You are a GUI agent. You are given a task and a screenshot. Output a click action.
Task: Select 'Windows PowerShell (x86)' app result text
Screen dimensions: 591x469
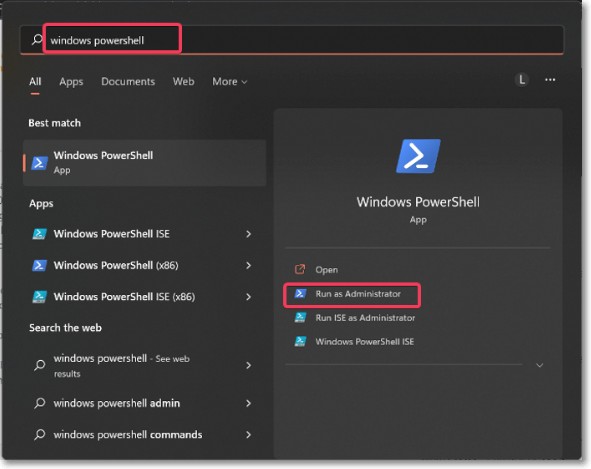(x=116, y=265)
